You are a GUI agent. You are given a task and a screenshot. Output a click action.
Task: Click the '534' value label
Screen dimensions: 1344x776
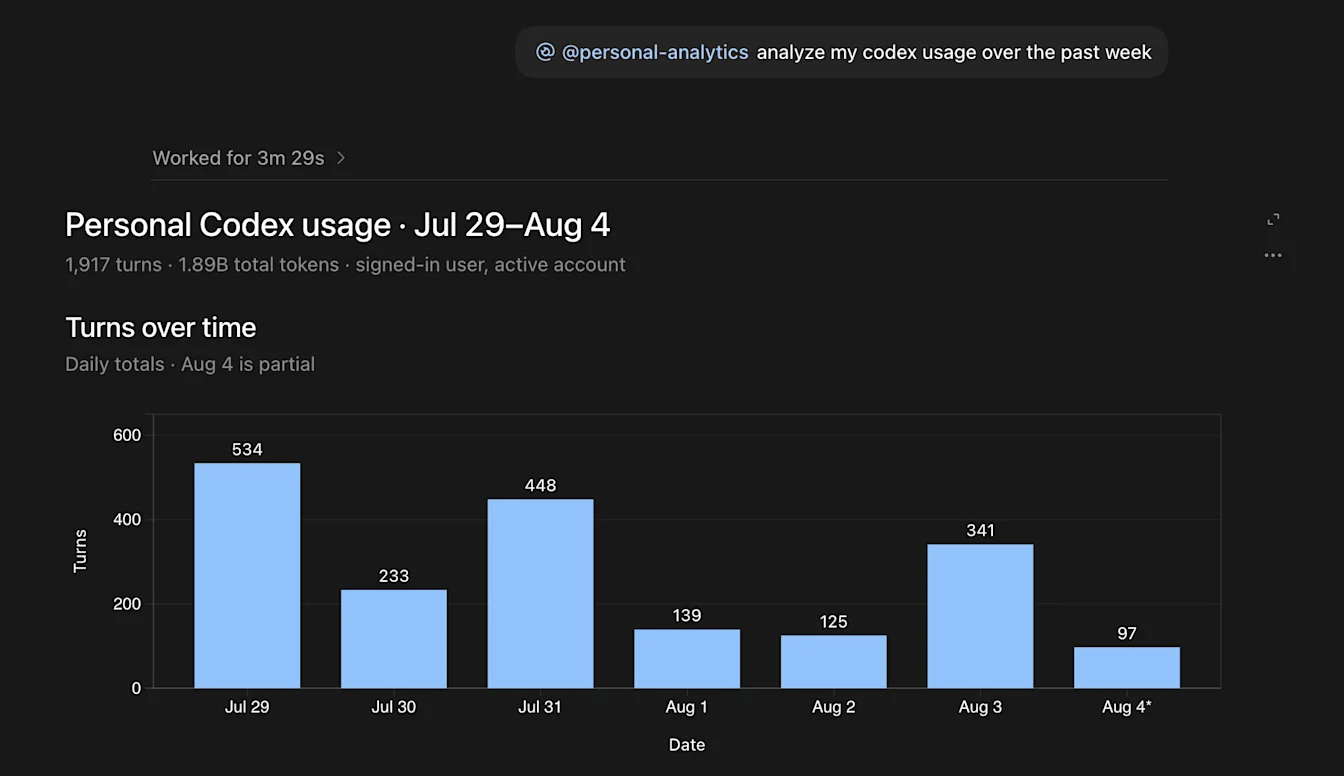point(247,450)
